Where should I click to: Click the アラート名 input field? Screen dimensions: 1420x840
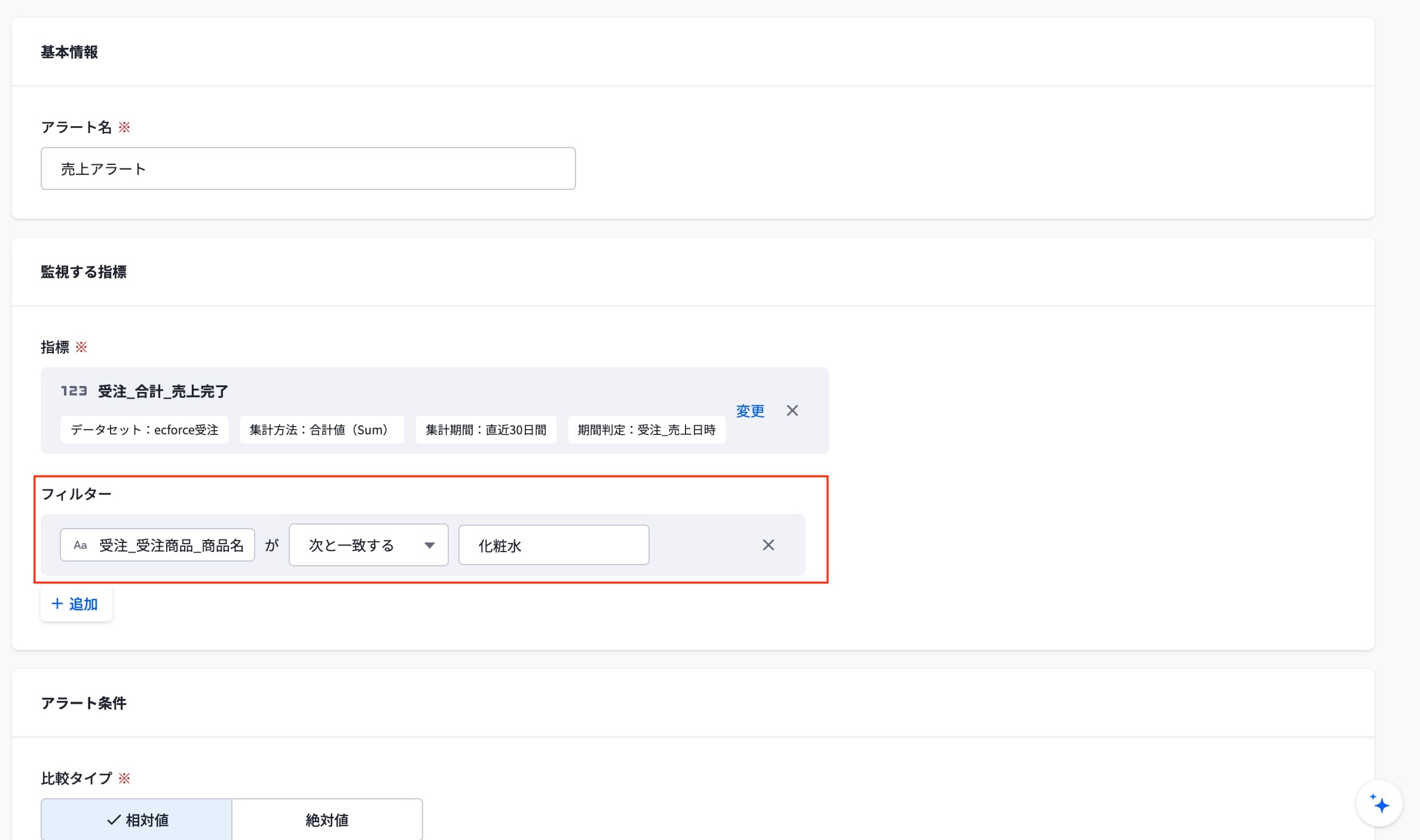click(x=308, y=168)
